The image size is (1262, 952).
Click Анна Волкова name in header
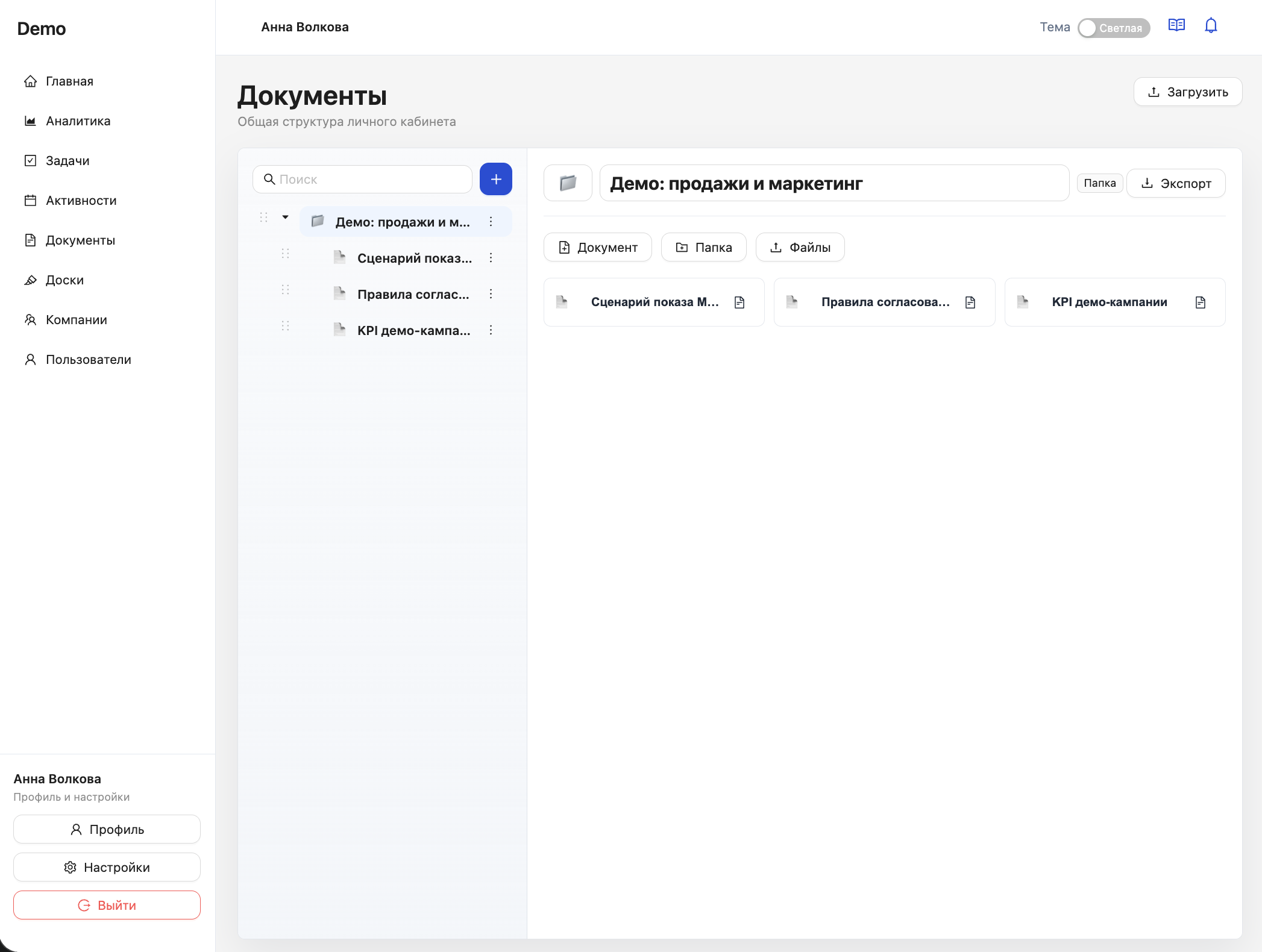[x=305, y=27]
